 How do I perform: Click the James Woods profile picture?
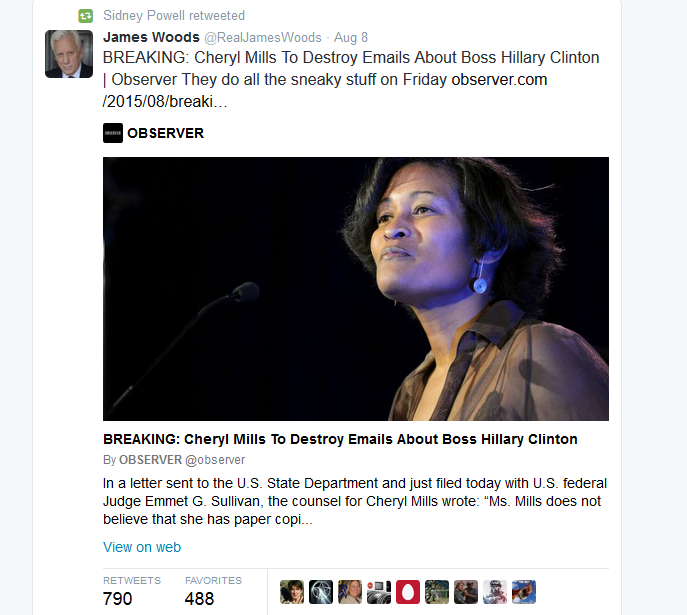coord(69,54)
